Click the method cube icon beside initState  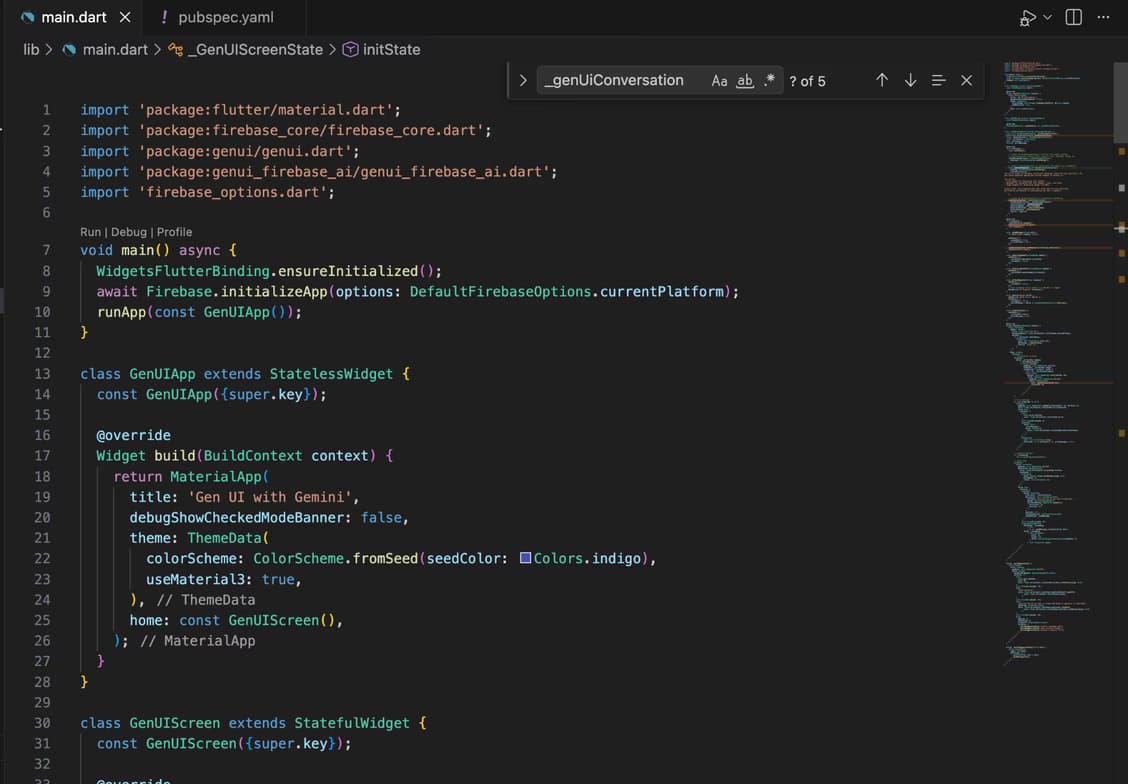tap(350, 50)
